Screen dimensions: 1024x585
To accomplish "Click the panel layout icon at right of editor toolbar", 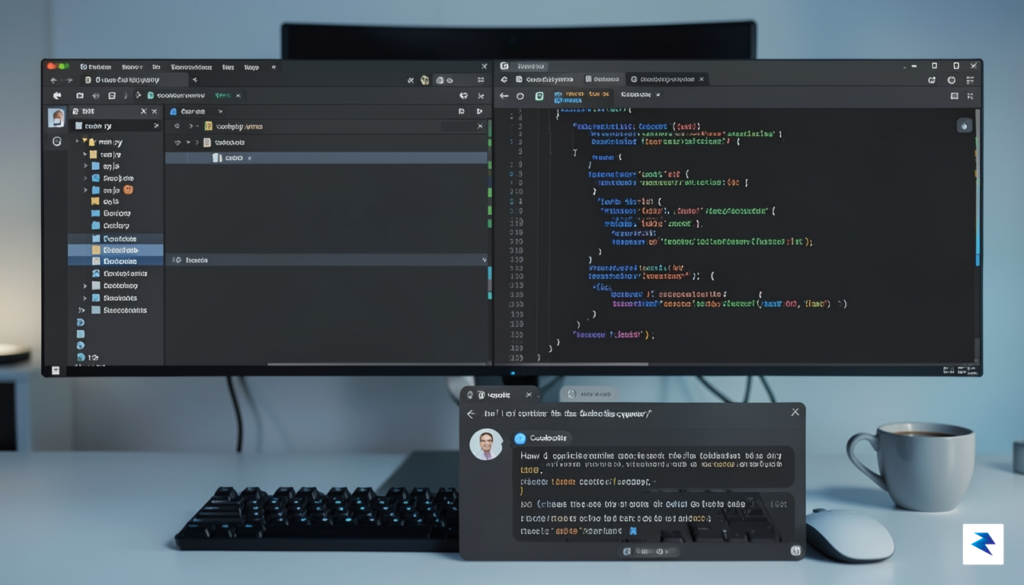I will click(x=954, y=96).
